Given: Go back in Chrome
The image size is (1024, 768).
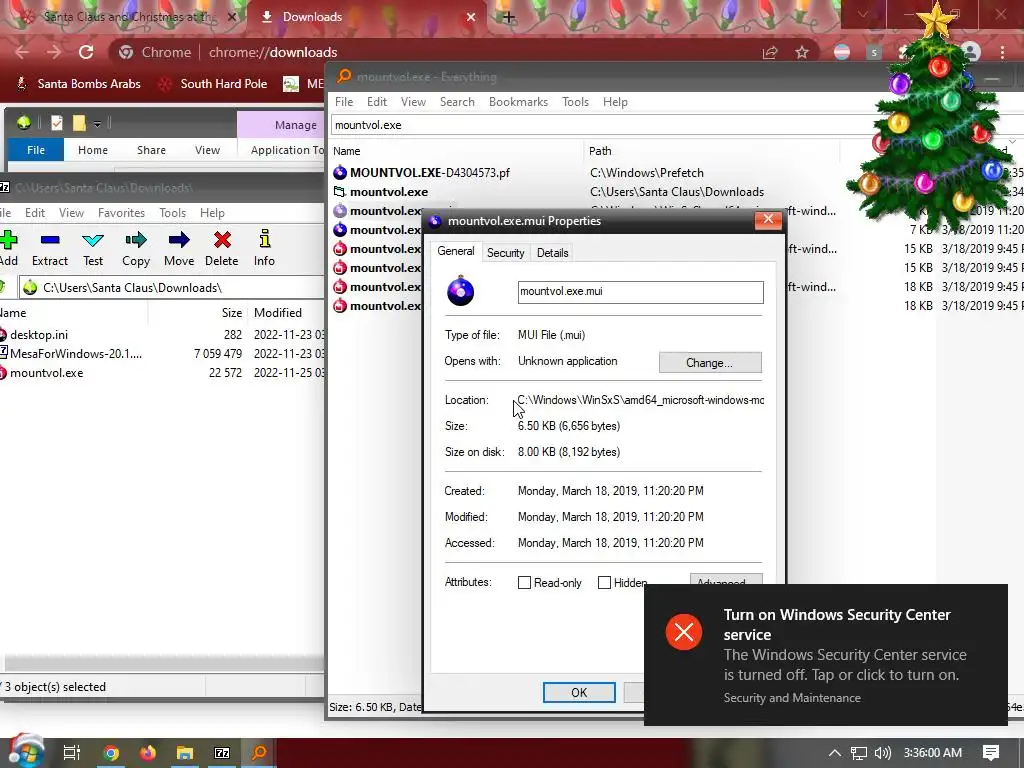Looking at the screenshot, I should click(x=22, y=52).
